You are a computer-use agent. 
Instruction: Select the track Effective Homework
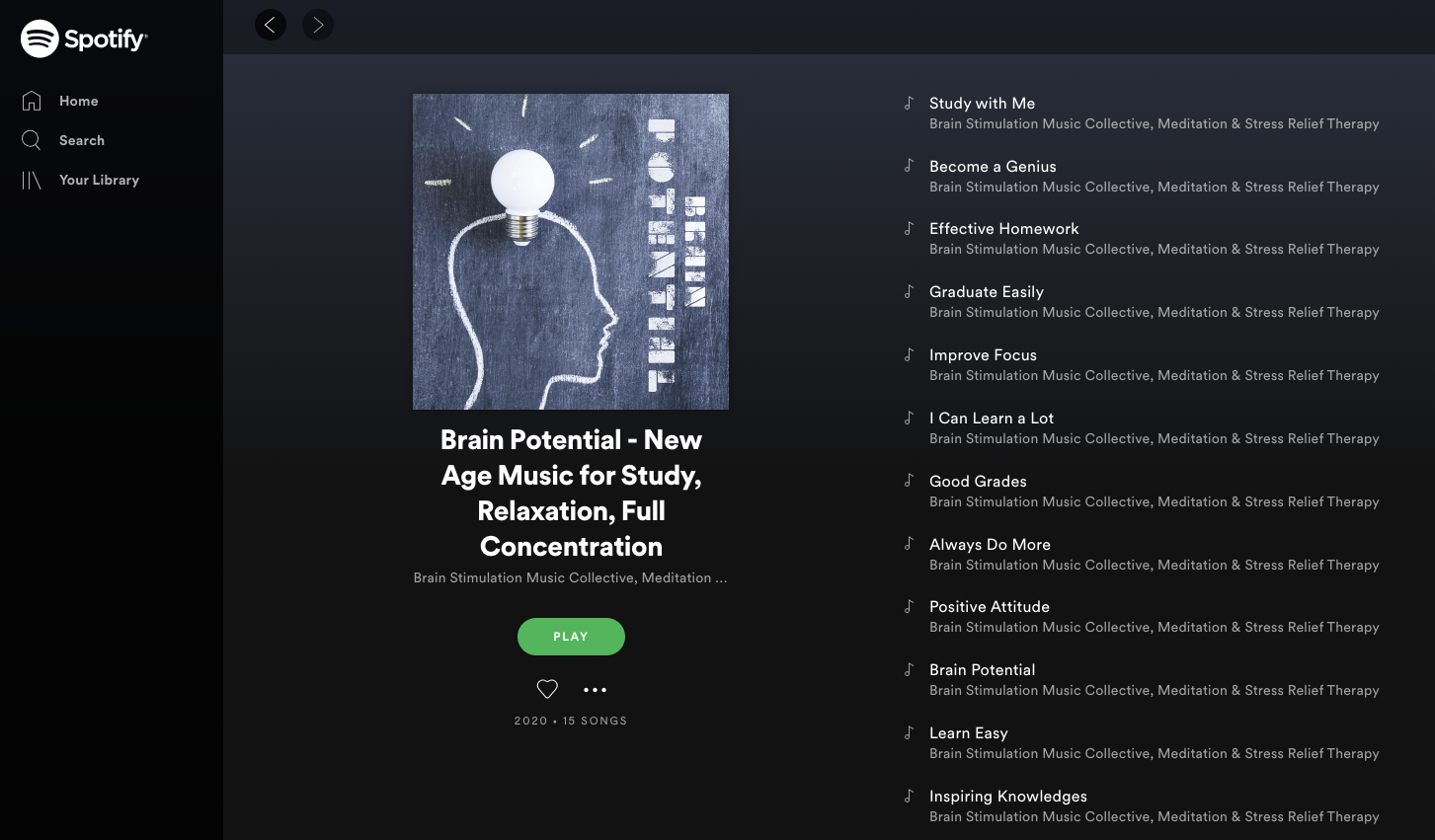click(x=1003, y=228)
